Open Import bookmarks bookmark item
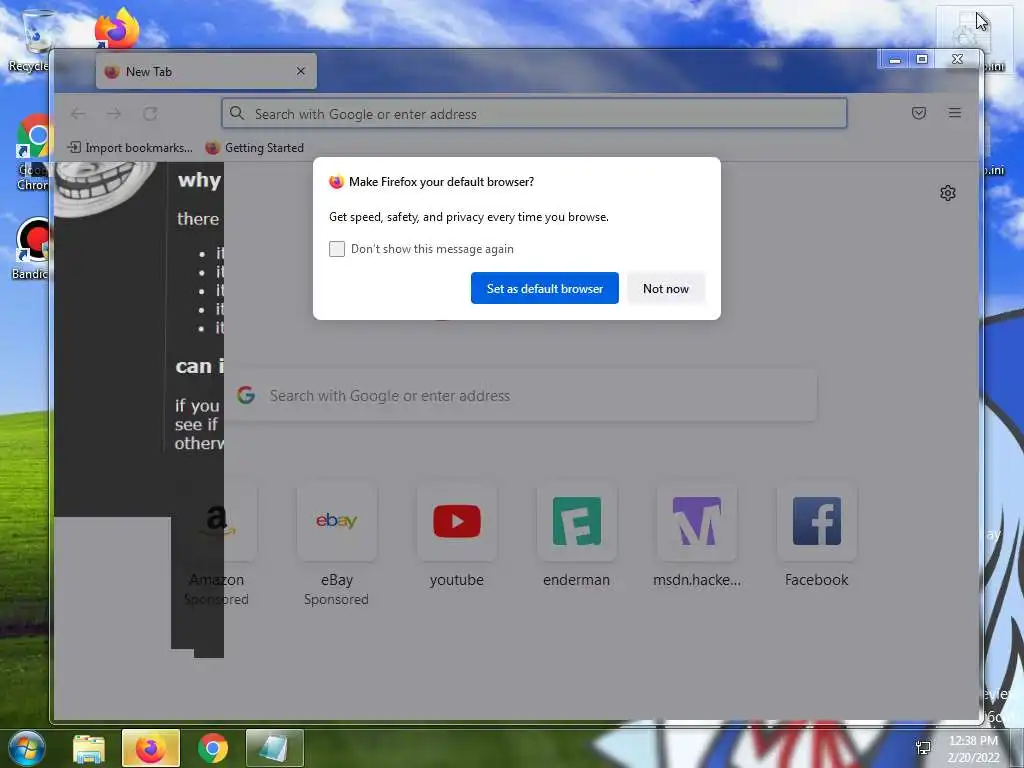1024x768 pixels. [x=130, y=148]
